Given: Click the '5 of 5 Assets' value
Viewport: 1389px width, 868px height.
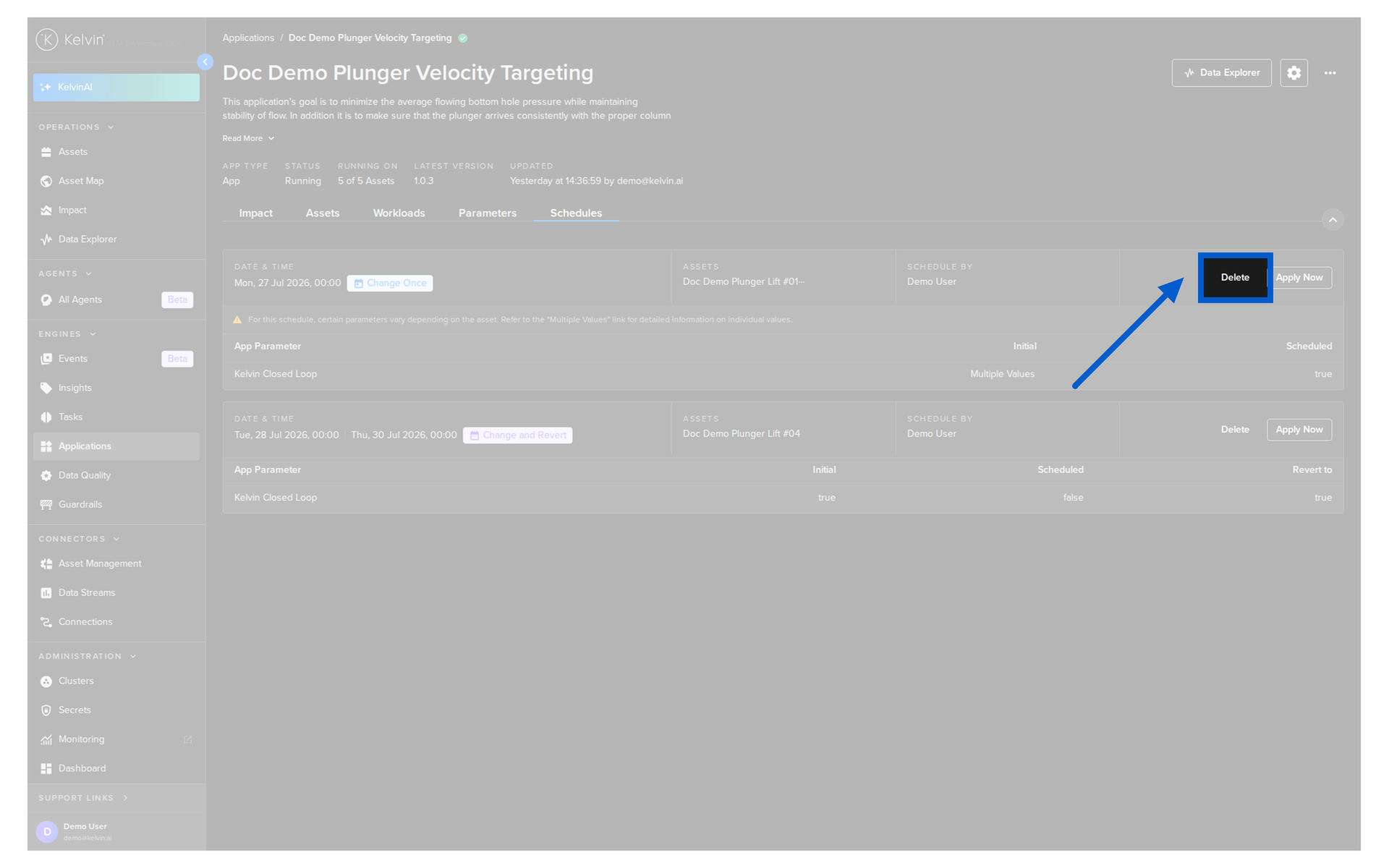Looking at the screenshot, I should pos(366,181).
